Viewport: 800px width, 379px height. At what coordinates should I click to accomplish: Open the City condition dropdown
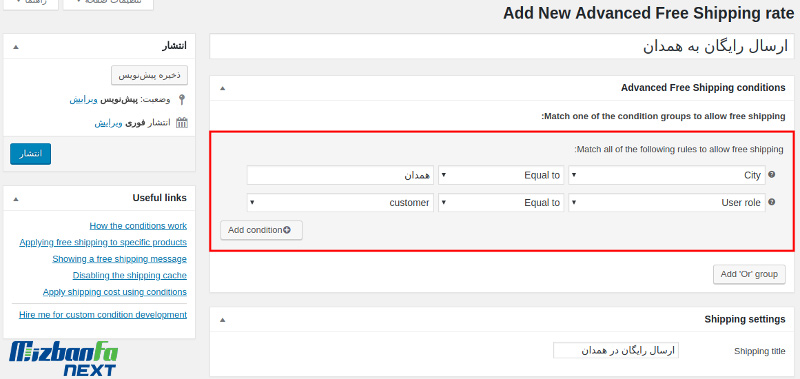667,175
